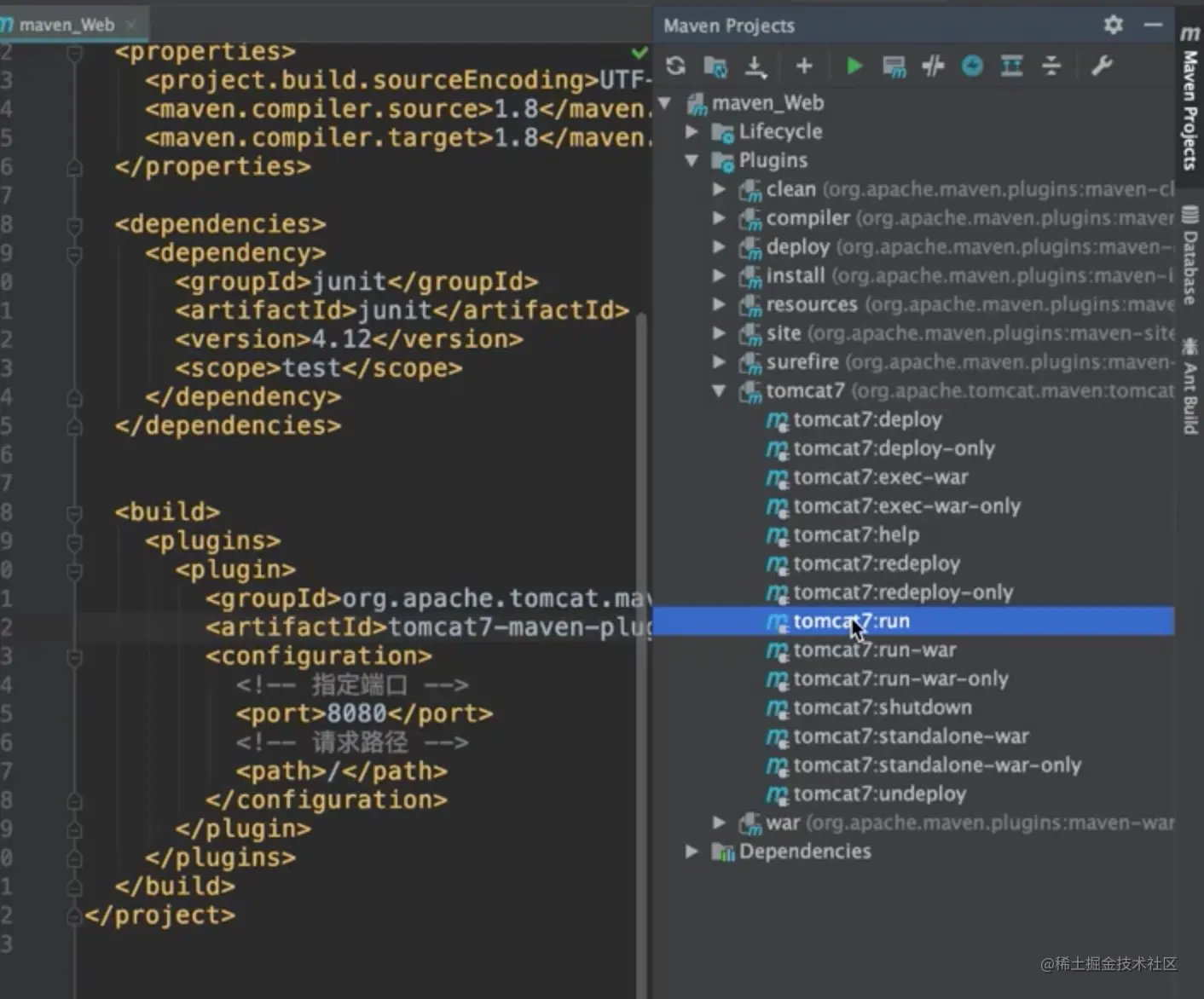Select the tomcat7:run-war-only goal

pyautogui.click(x=900, y=679)
